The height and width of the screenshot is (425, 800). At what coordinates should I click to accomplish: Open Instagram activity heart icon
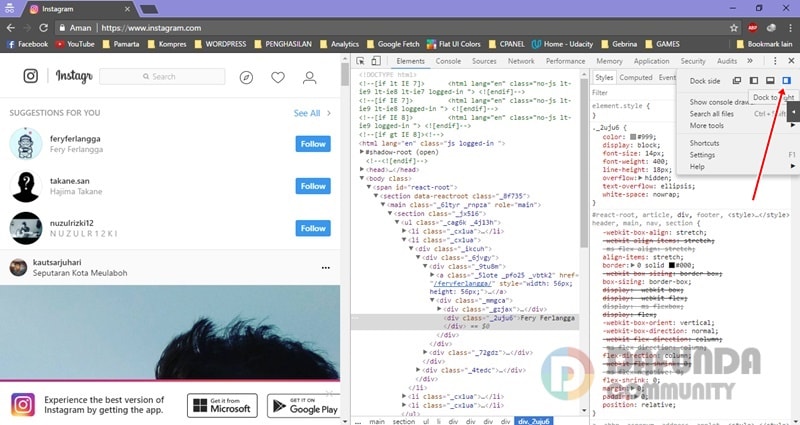(278, 77)
